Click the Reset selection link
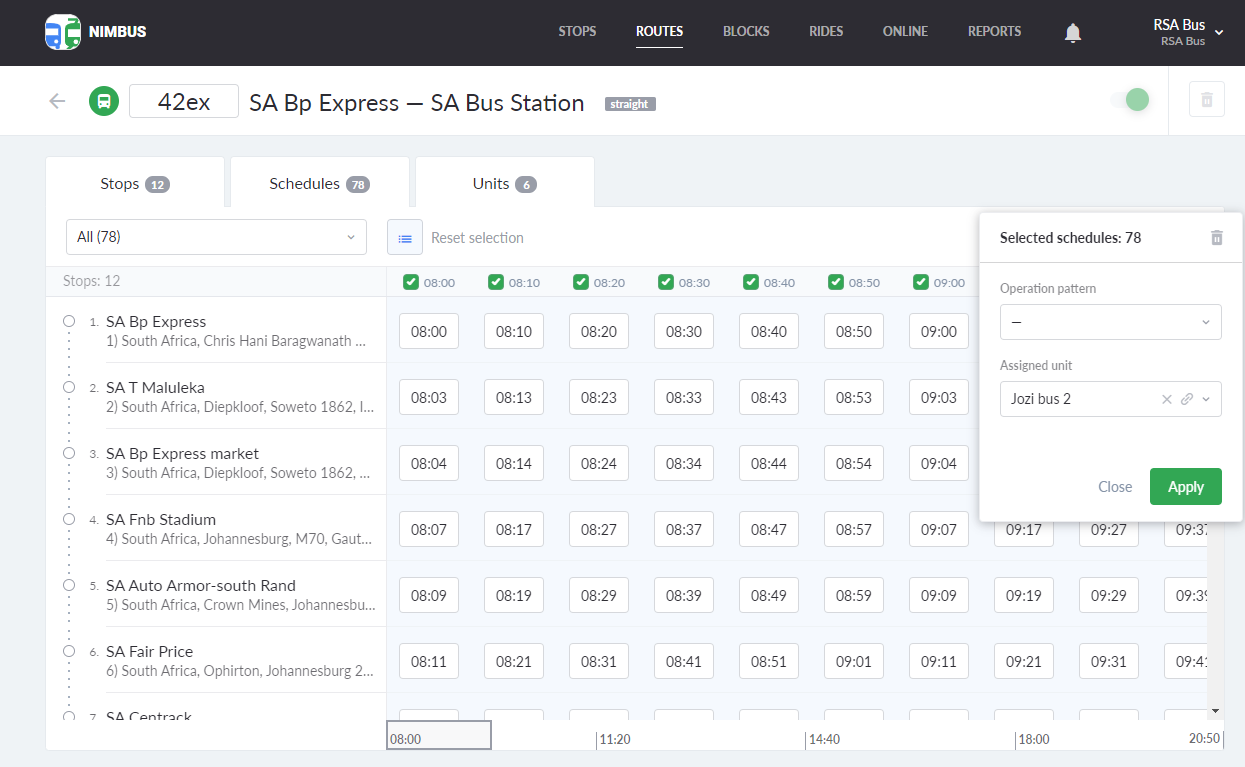The image size is (1245, 767). pyautogui.click(x=477, y=238)
